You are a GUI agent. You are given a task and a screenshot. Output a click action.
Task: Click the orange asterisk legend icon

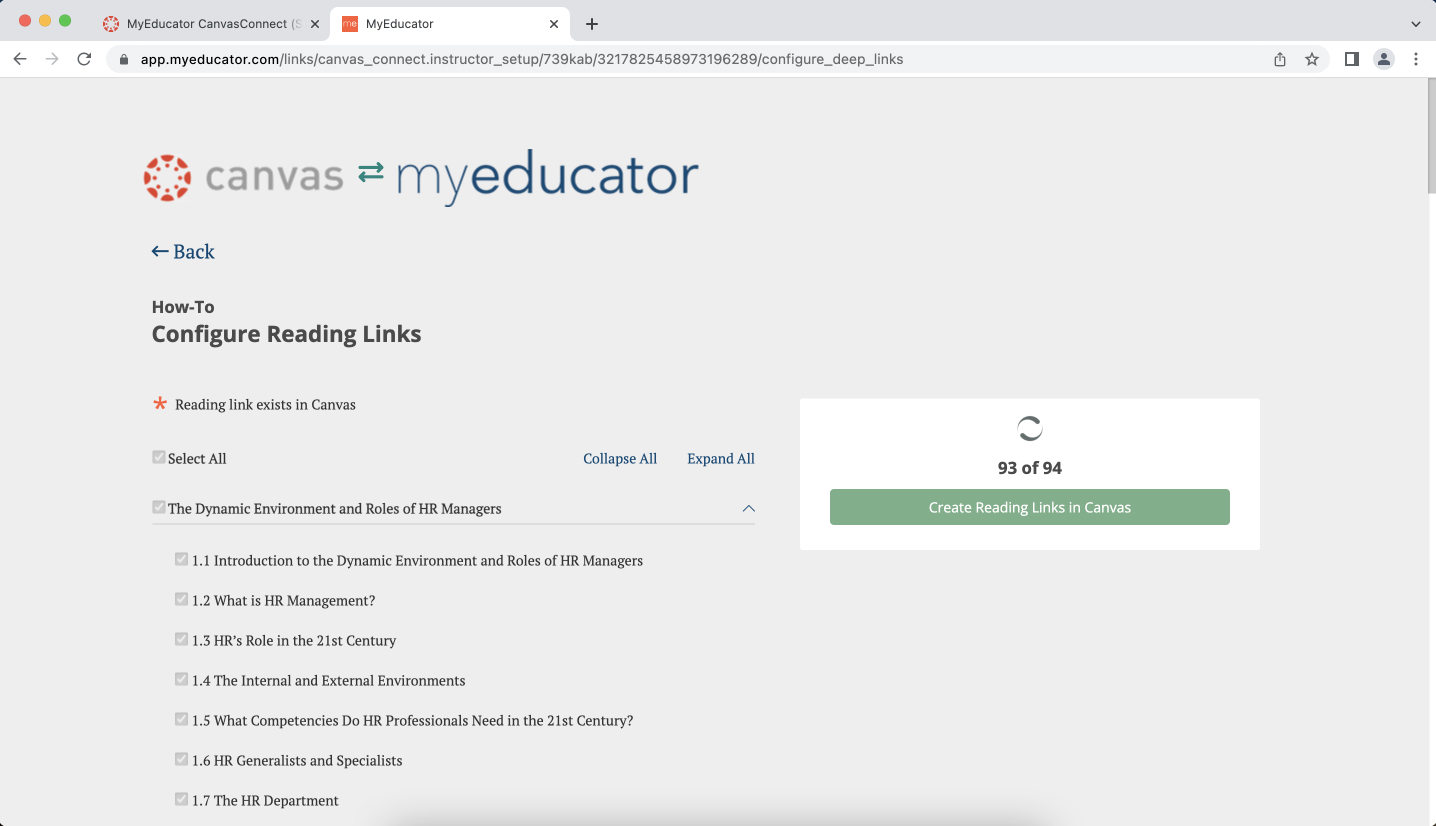(x=160, y=404)
